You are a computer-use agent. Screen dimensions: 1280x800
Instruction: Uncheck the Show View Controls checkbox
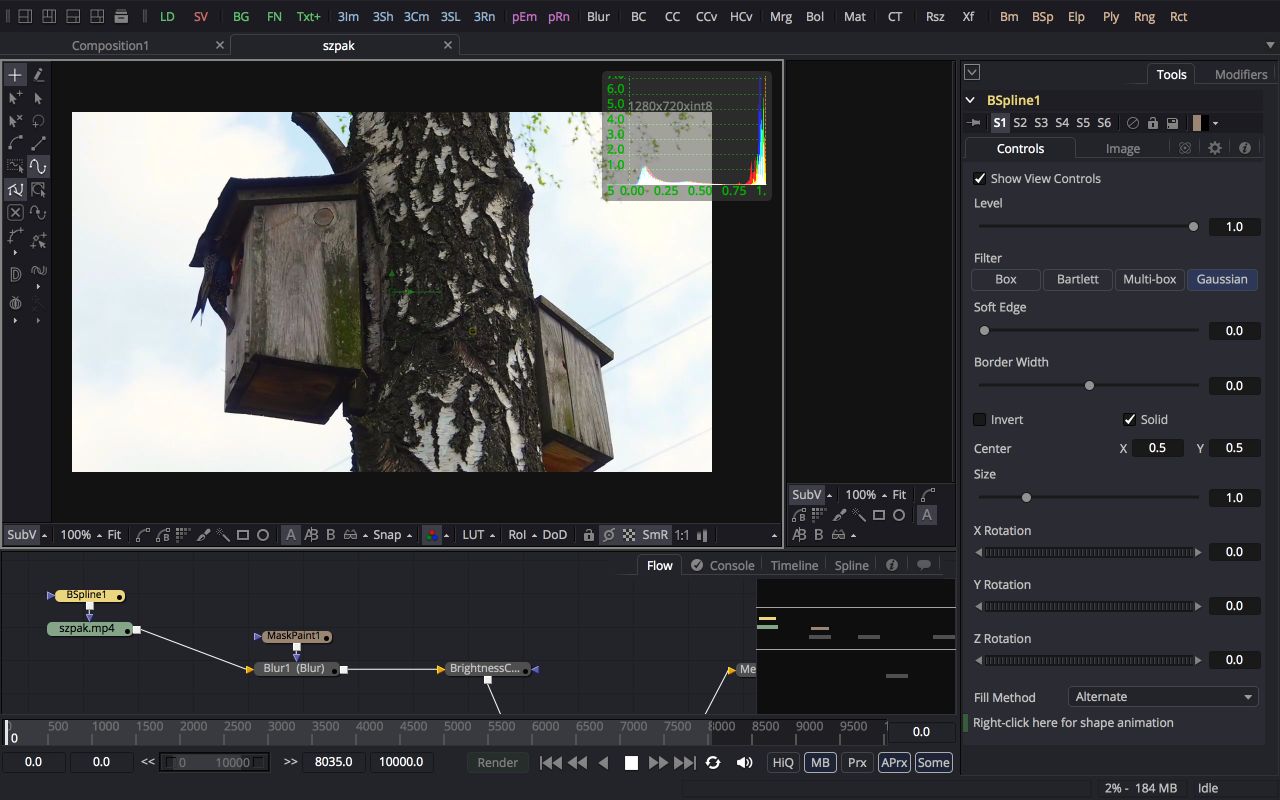point(980,178)
